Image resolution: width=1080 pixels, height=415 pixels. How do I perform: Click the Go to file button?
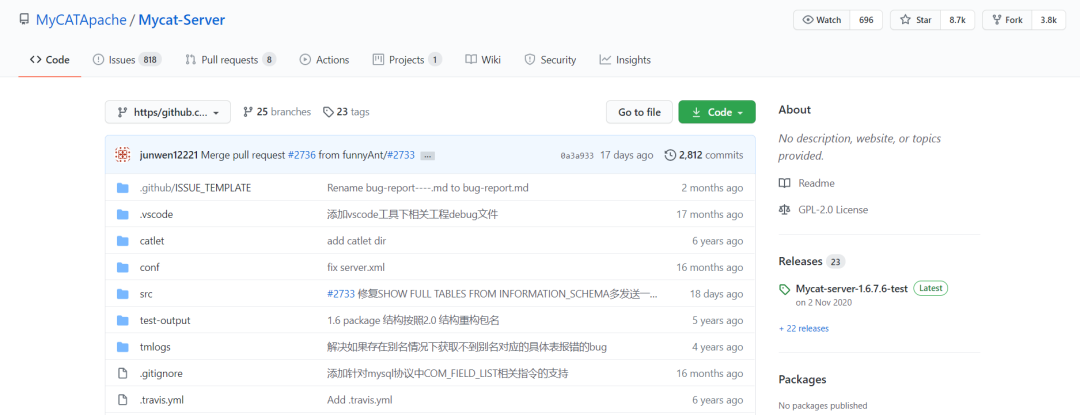(x=639, y=112)
